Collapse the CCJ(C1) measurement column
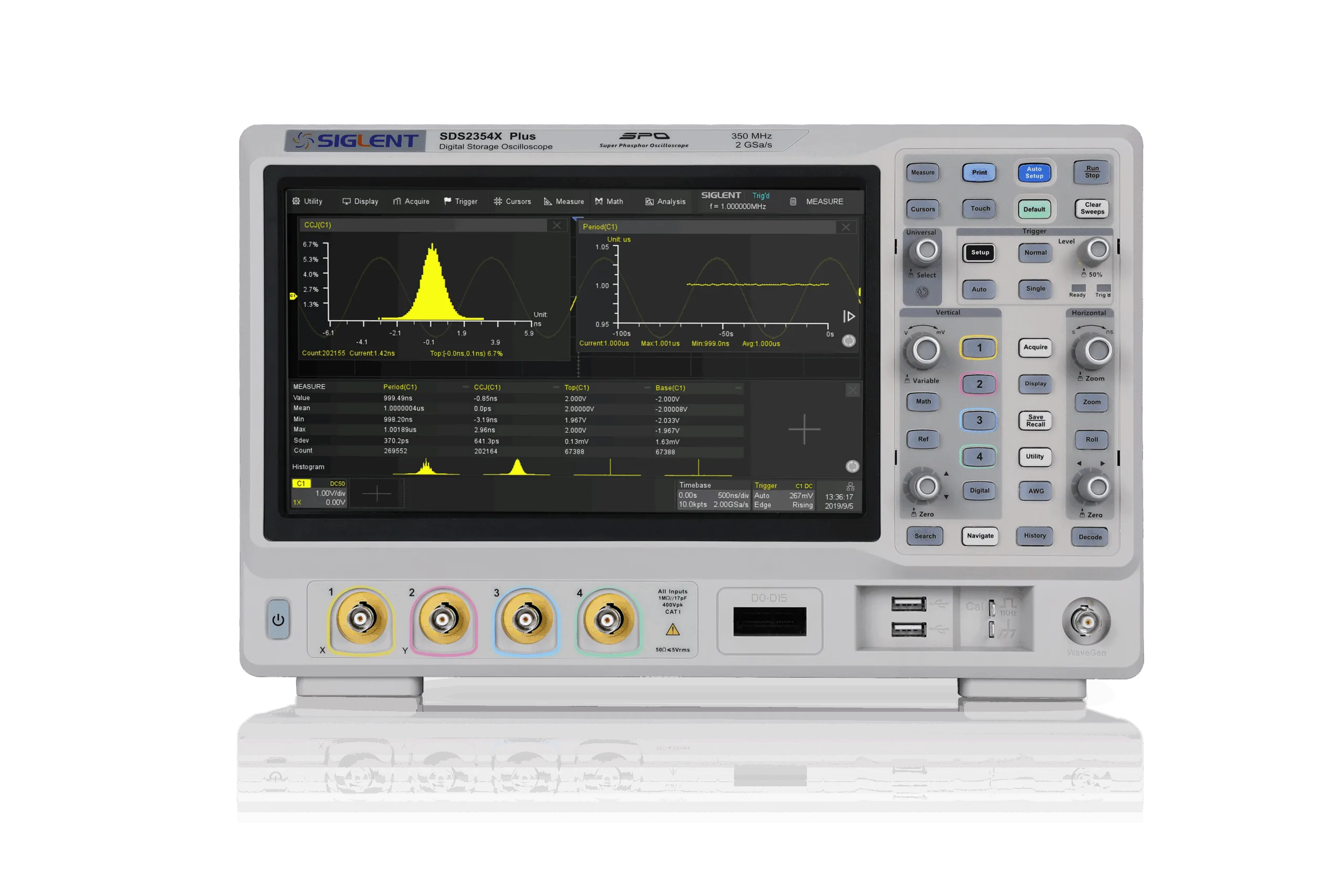 [x=556, y=387]
